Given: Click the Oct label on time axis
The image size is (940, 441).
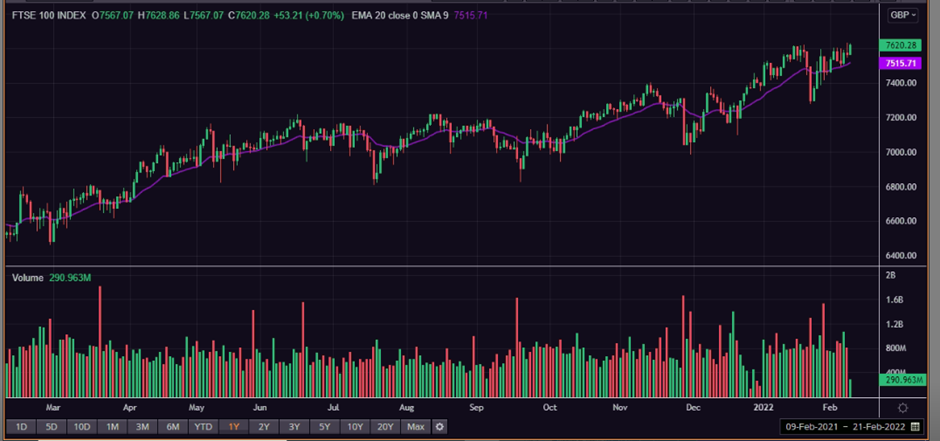Looking at the screenshot, I should click(x=550, y=407).
